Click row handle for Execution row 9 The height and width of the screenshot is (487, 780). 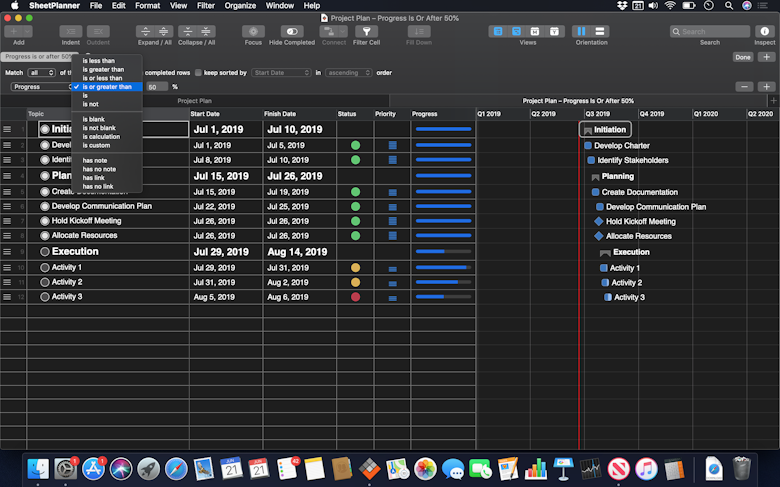[7, 252]
